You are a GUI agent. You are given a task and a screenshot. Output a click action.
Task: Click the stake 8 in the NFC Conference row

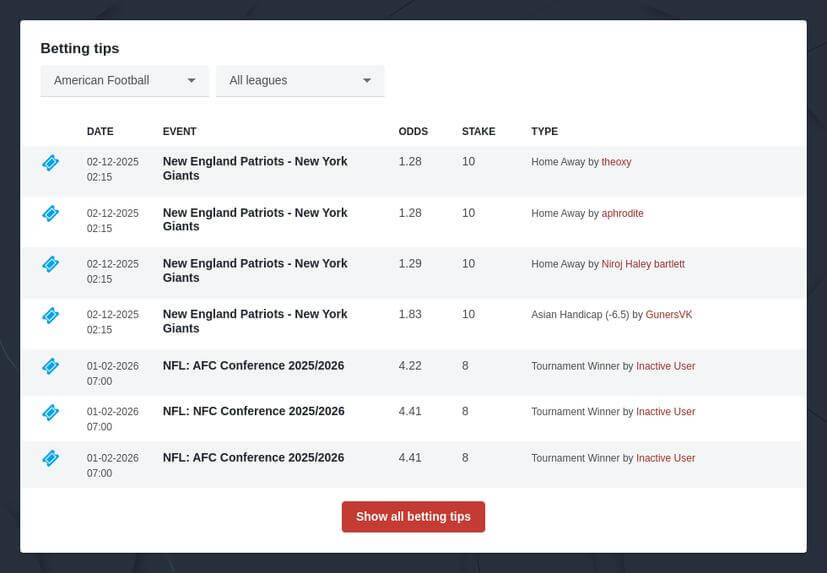click(x=465, y=411)
